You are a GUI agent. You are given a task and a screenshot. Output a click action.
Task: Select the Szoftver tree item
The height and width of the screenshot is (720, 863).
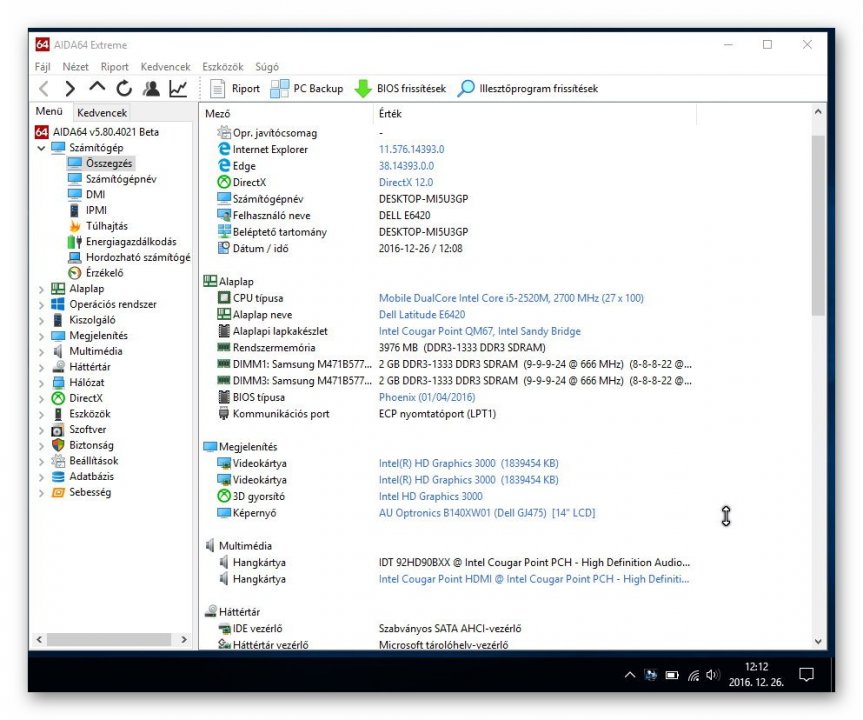88,429
